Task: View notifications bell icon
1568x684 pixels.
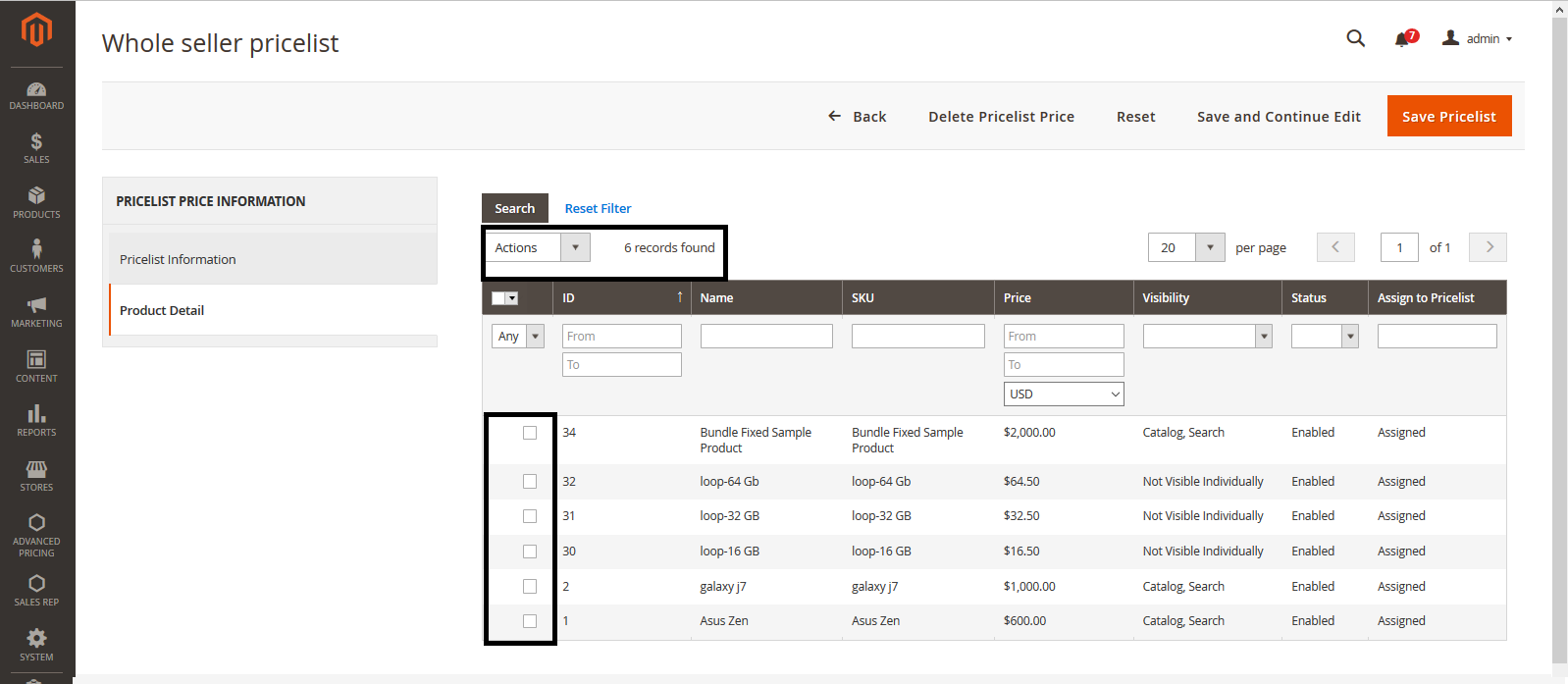Action: point(1402,39)
